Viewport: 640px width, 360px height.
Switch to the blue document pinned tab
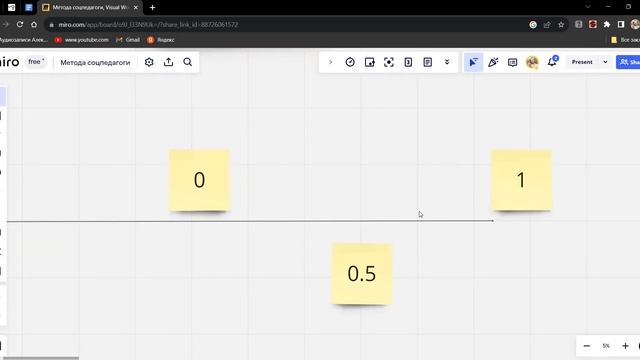(29, 7)
